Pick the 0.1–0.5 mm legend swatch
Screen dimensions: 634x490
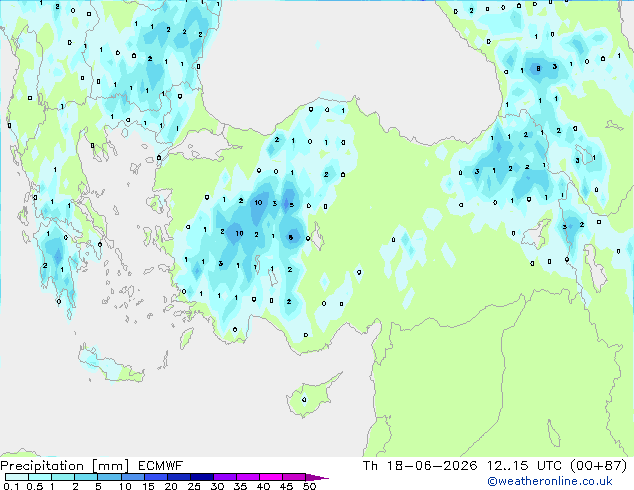click(x=17, y=477)
